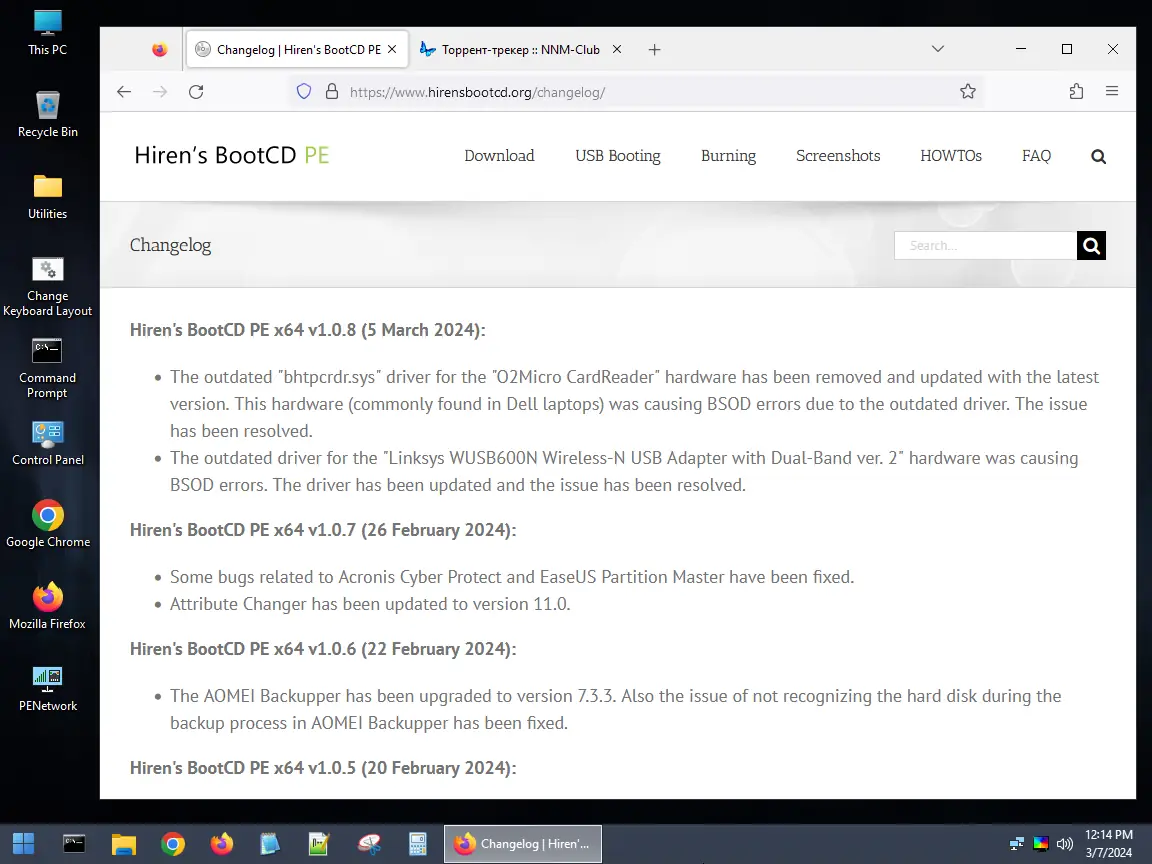Screen dimensions: 1152x864
Task: Open the Screenshots page
Action: [838, 156]
